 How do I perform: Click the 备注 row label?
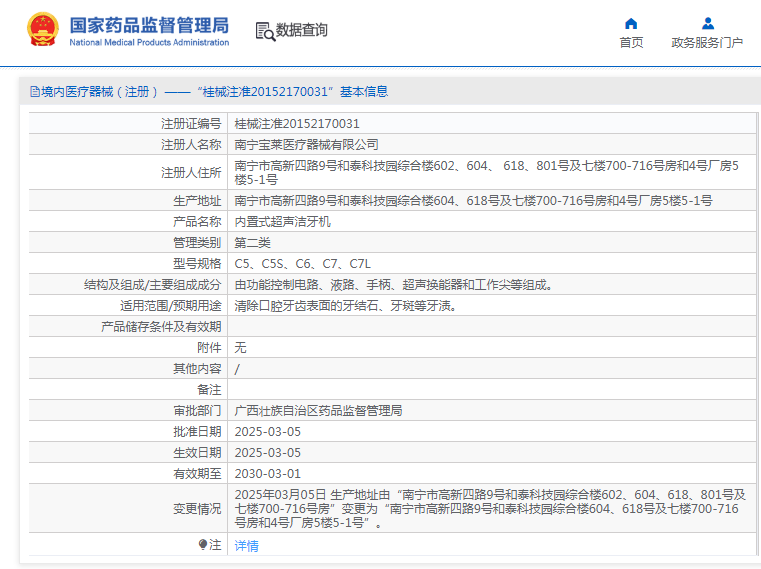209,390
